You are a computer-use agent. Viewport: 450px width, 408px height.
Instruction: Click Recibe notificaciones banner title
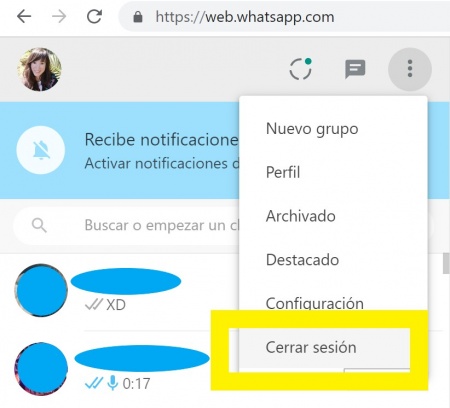click(161, 140)
